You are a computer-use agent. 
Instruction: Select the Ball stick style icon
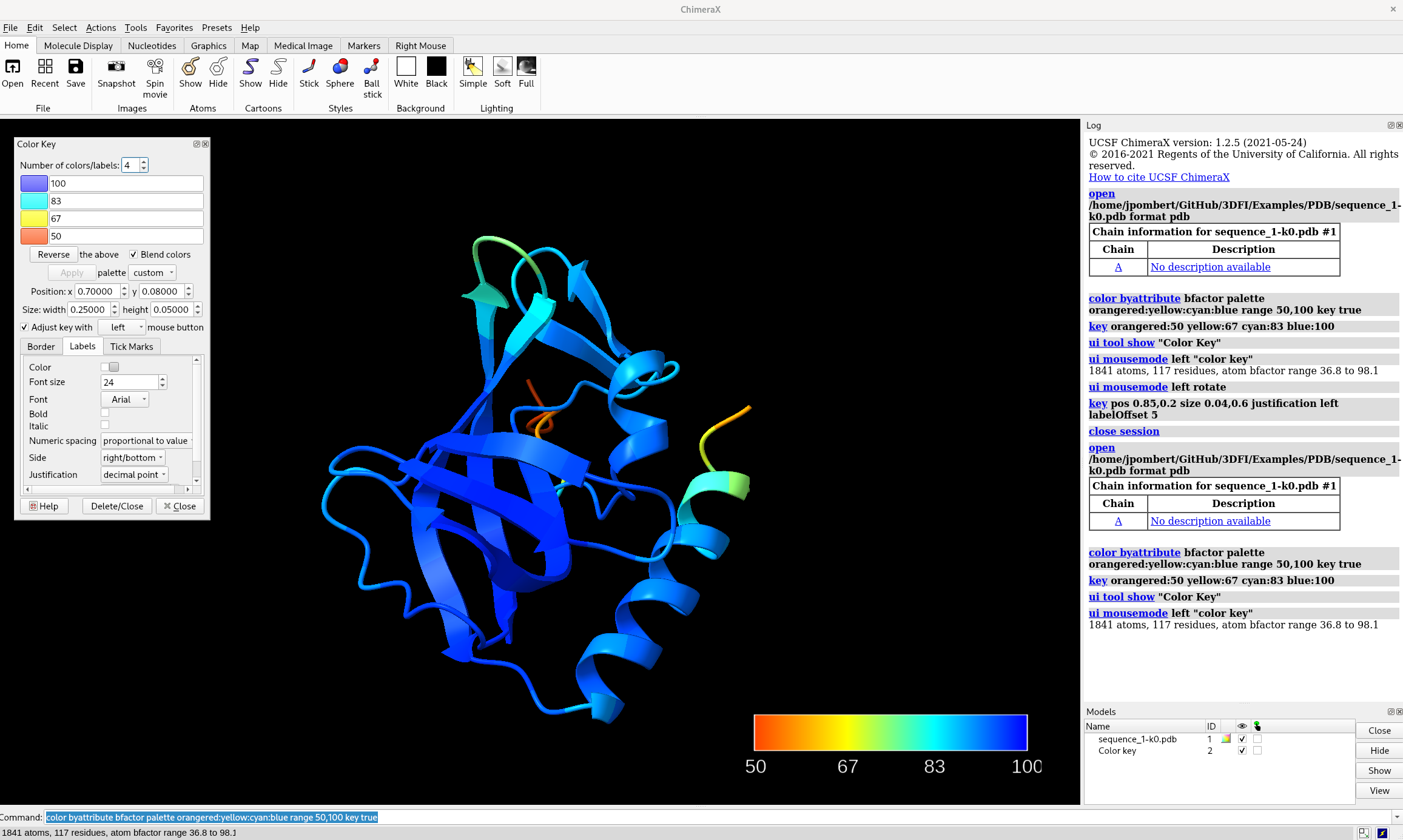tap(372, 66)
